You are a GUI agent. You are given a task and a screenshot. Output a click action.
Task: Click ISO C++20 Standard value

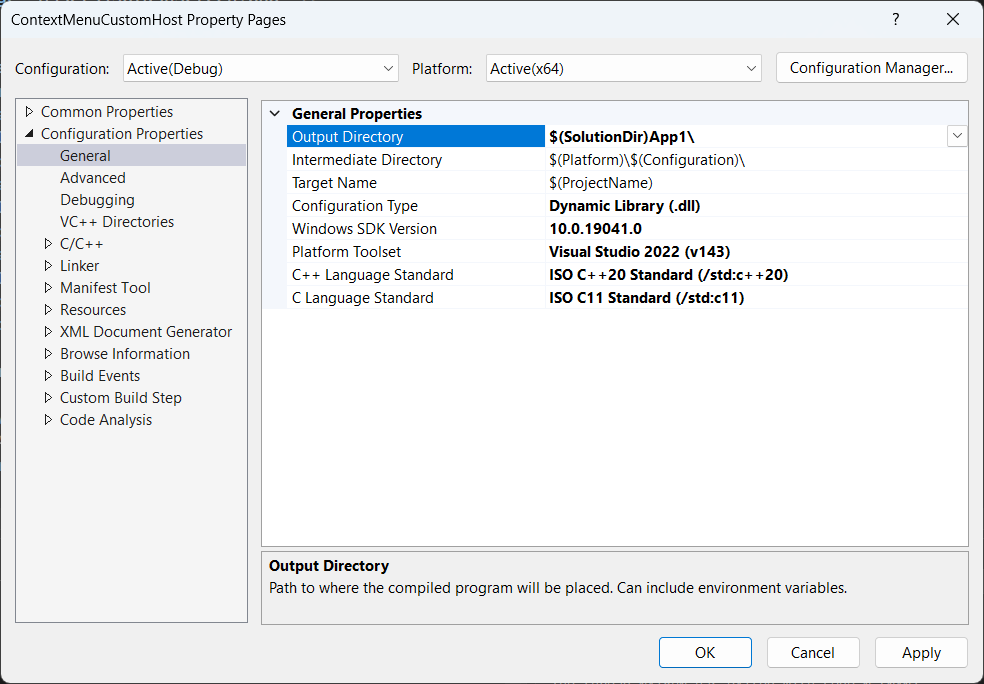coord(668,275)
